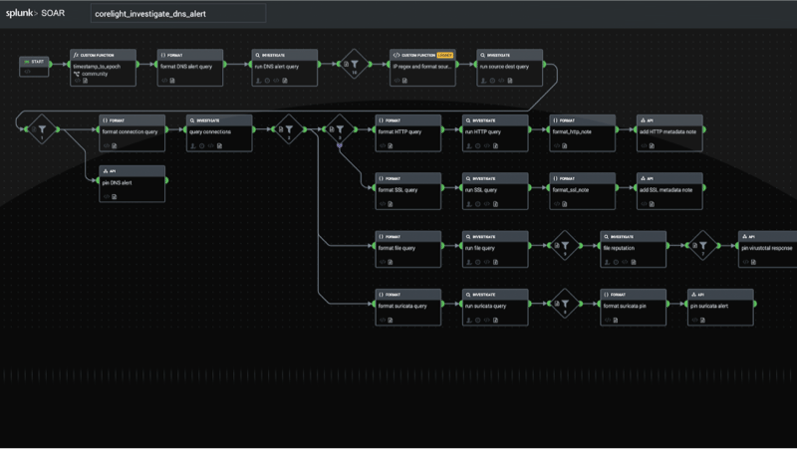
Task: Open notes icon on run suricata query block
Action: [496, 320]
